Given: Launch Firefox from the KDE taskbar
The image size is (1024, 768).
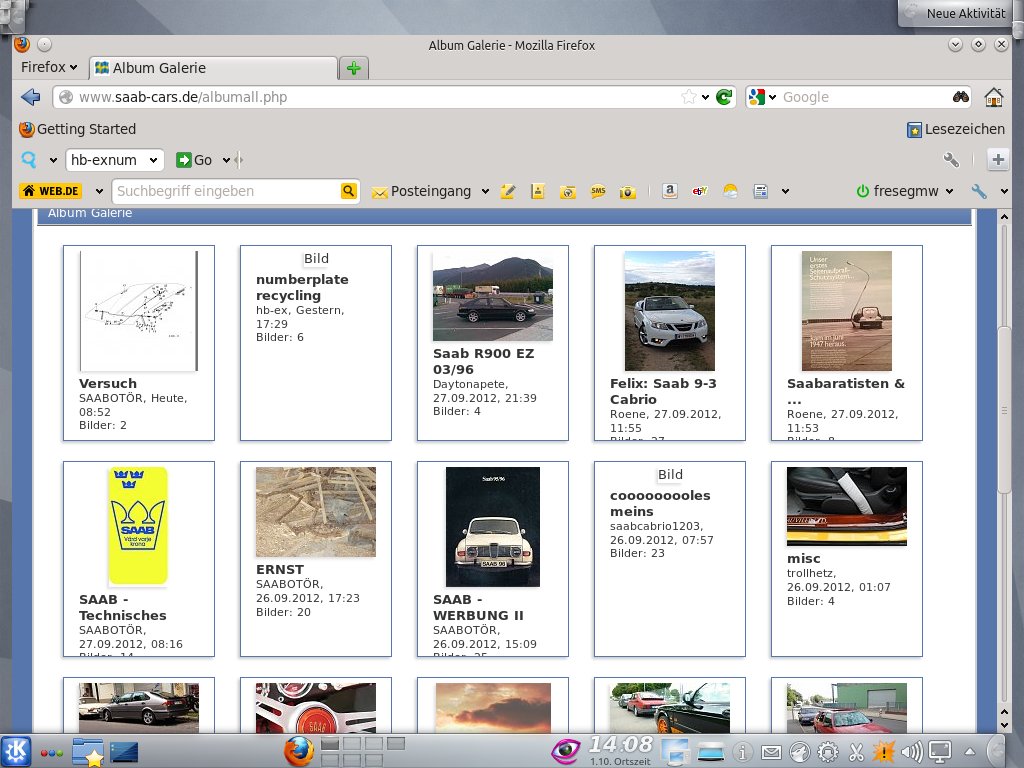Looking at the screenshot, I should point(298,751).
